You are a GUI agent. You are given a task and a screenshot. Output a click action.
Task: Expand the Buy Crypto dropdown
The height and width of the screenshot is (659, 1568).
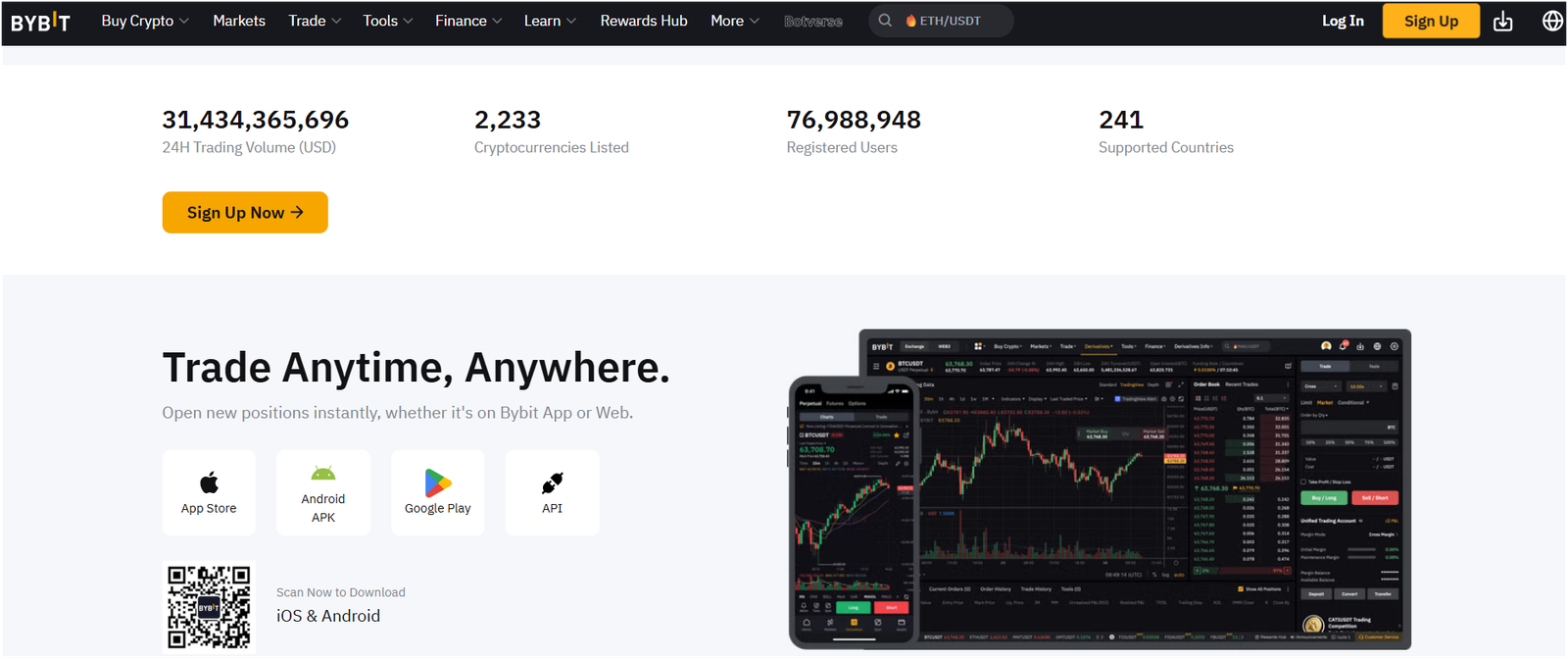[x=145, y=21]
